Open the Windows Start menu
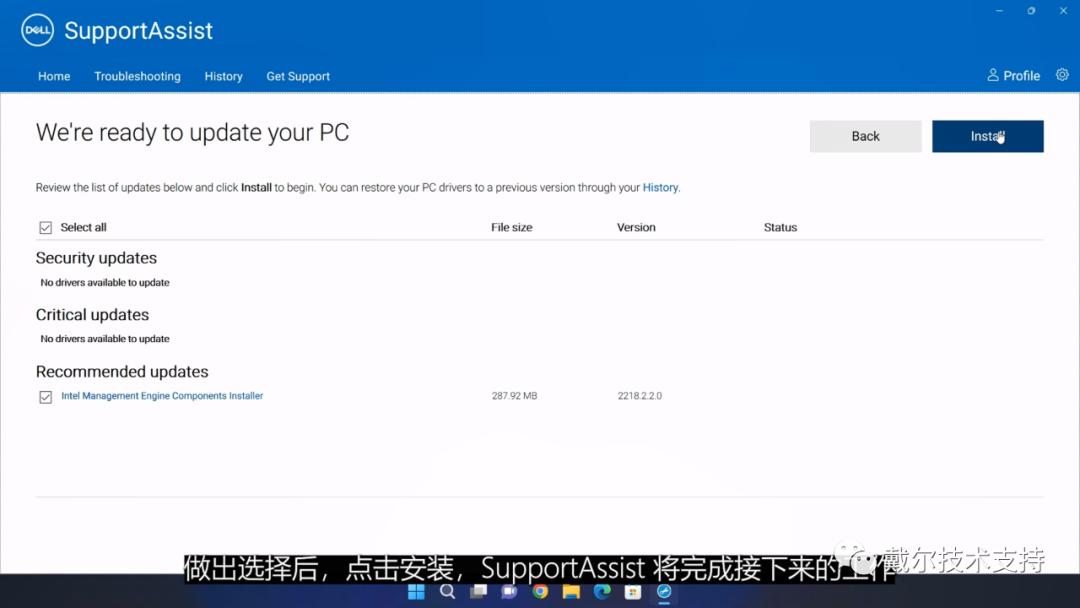The width and height of the screenshot is (1080, 608). pyautogui.click(x=416, y=592)
